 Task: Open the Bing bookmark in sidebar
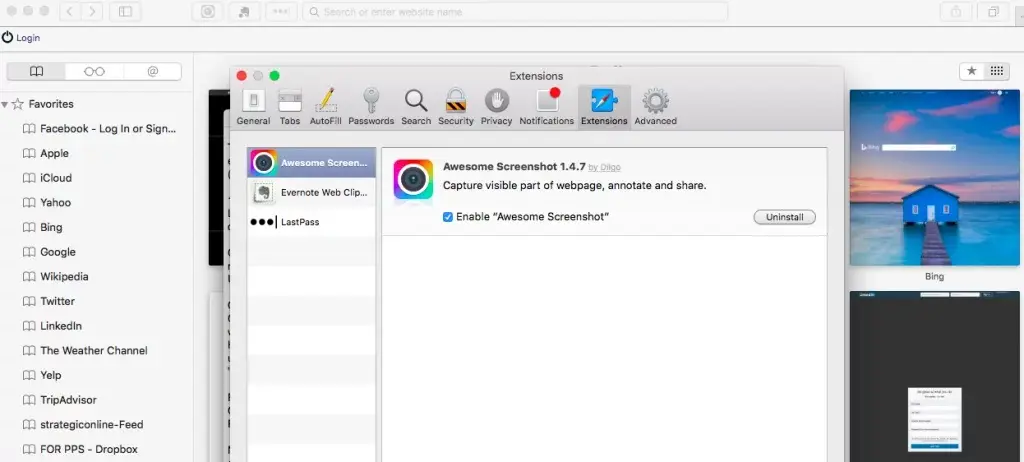(42, 227)
